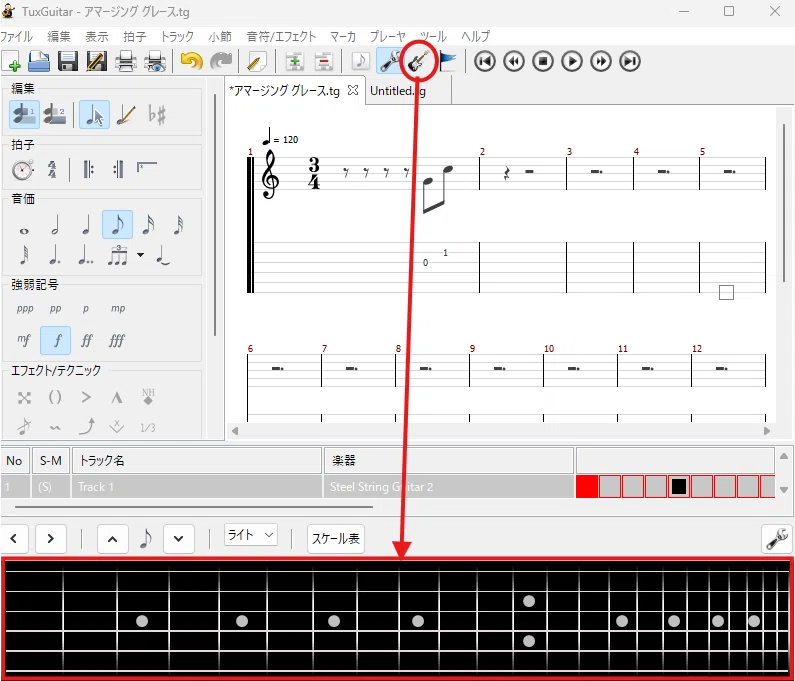
Task: Select quarter note duration
Action: tap(86, 225)
